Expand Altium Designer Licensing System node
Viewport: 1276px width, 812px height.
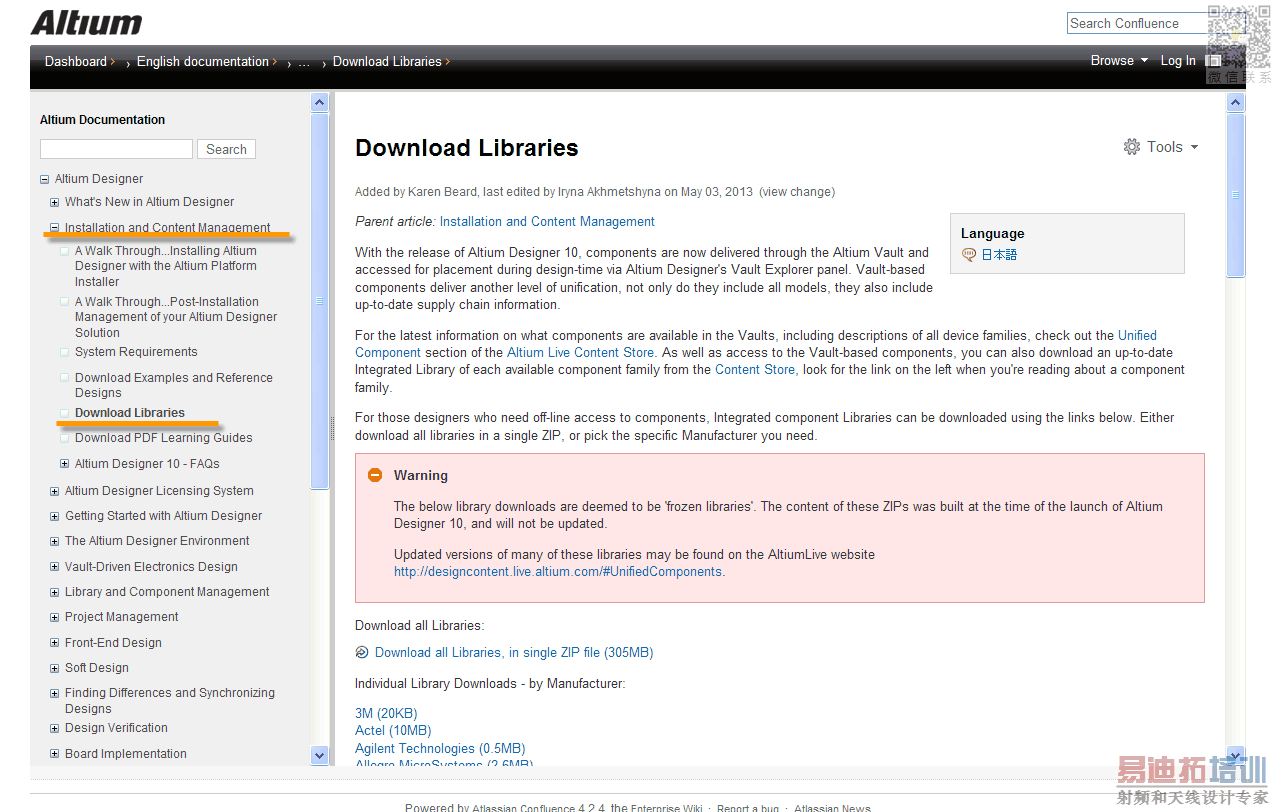pos(54,491)
